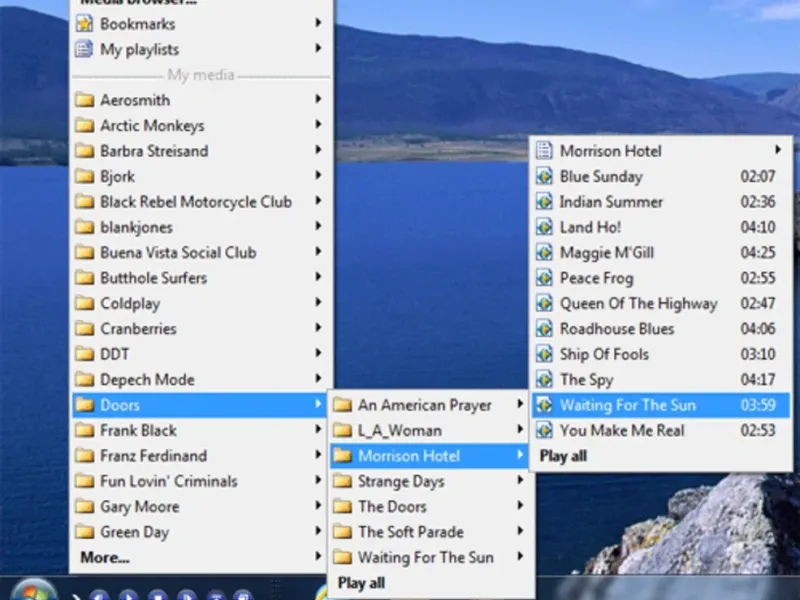Play the Queen Of The Highway track
This screenshot has width=800, height=600.
coord(661,303)
